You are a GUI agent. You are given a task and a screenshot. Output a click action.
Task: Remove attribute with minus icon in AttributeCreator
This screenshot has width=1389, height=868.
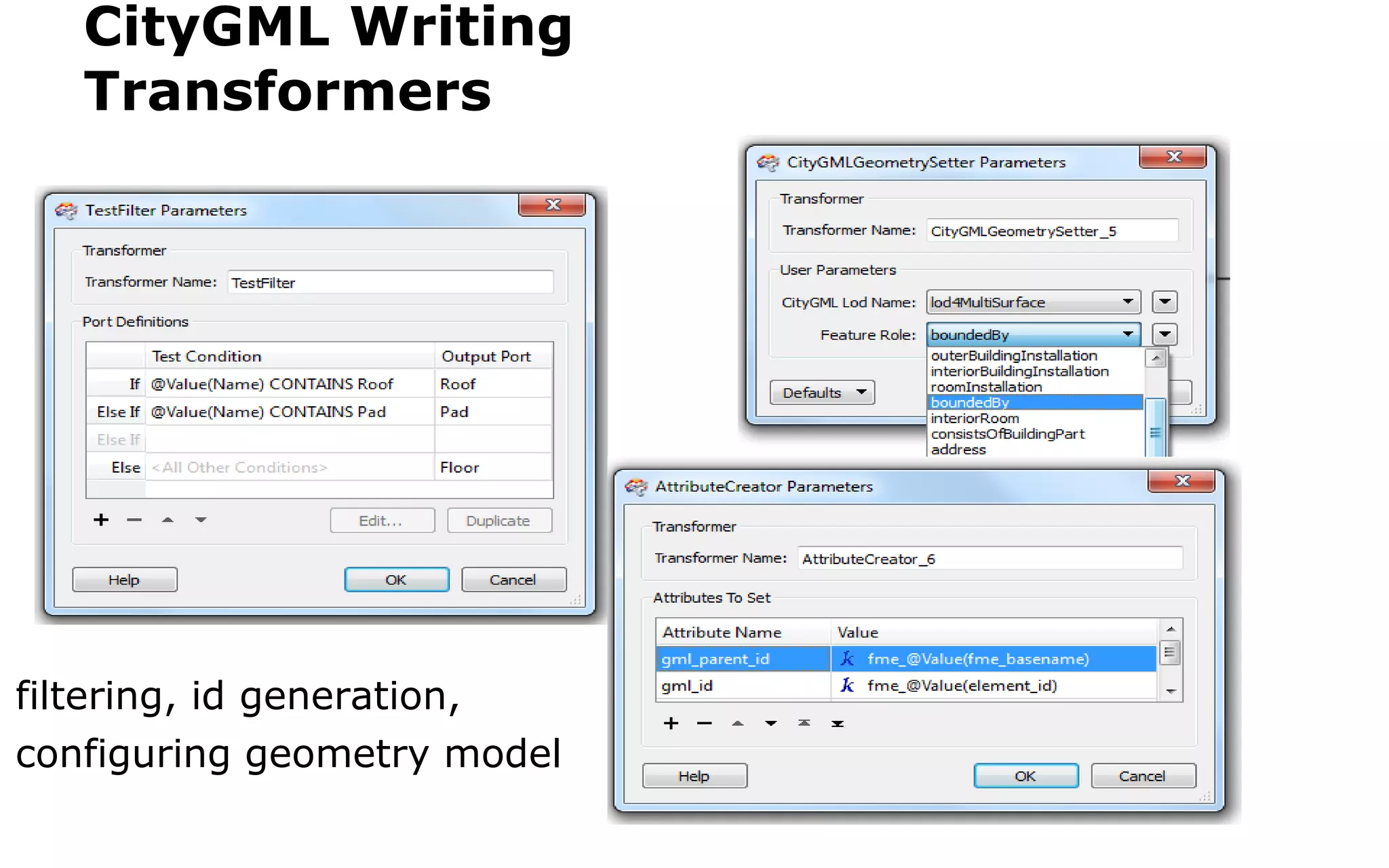coord(704,724)
